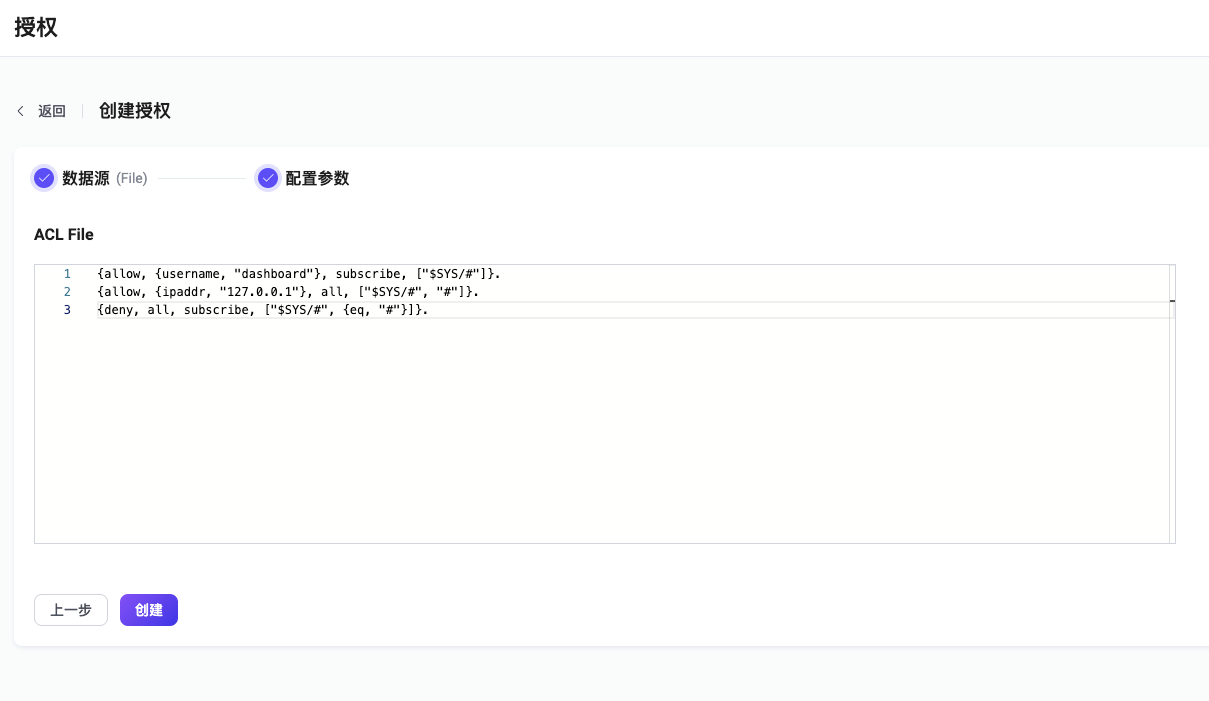The height and width of the screenshot is (701, 1209).
Task: Click the 数据源 step checkmark icon
Action: pyautogui.click(x=44, y=178)
